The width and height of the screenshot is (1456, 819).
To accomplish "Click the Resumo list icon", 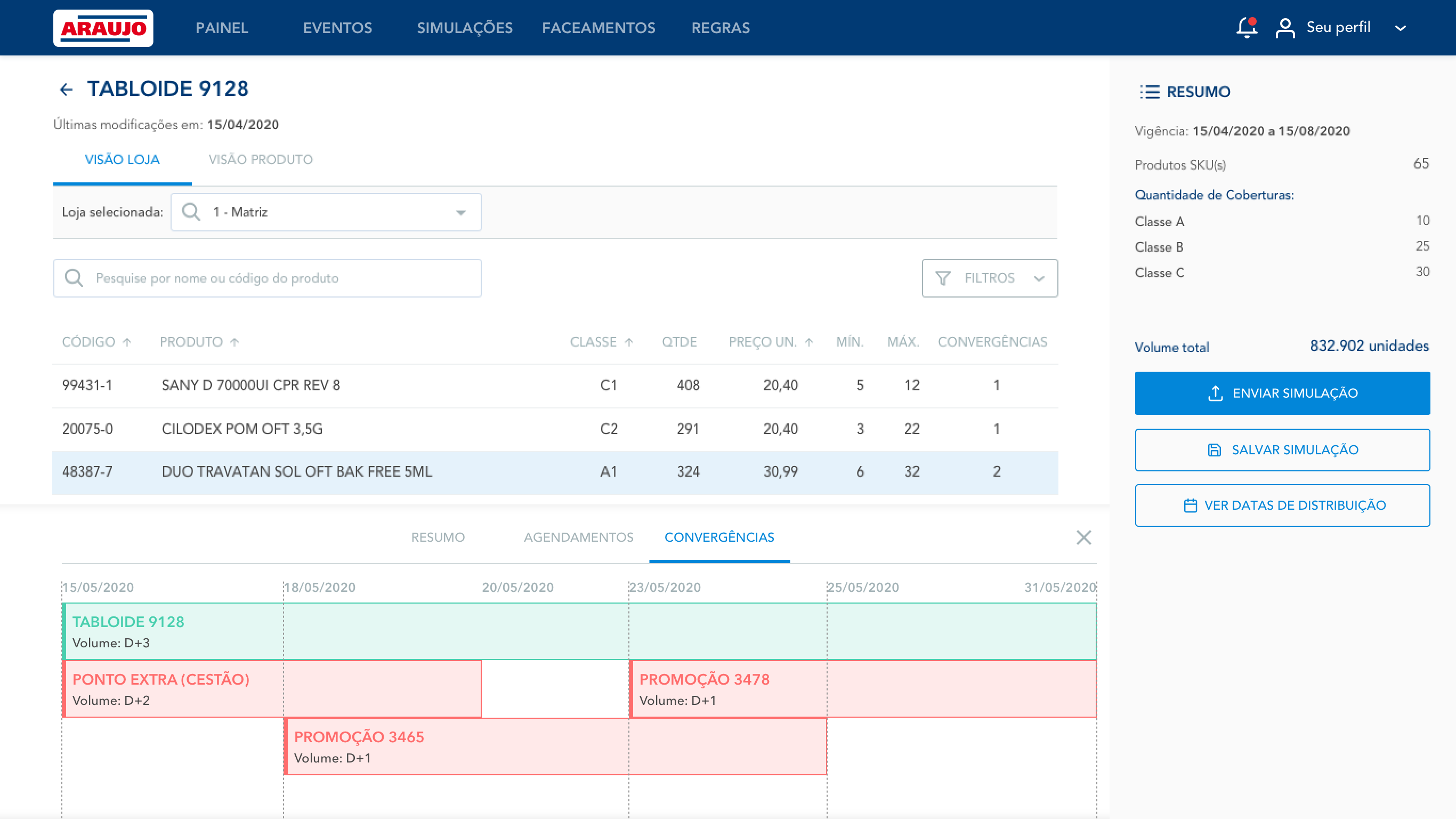I will 1150,92.
